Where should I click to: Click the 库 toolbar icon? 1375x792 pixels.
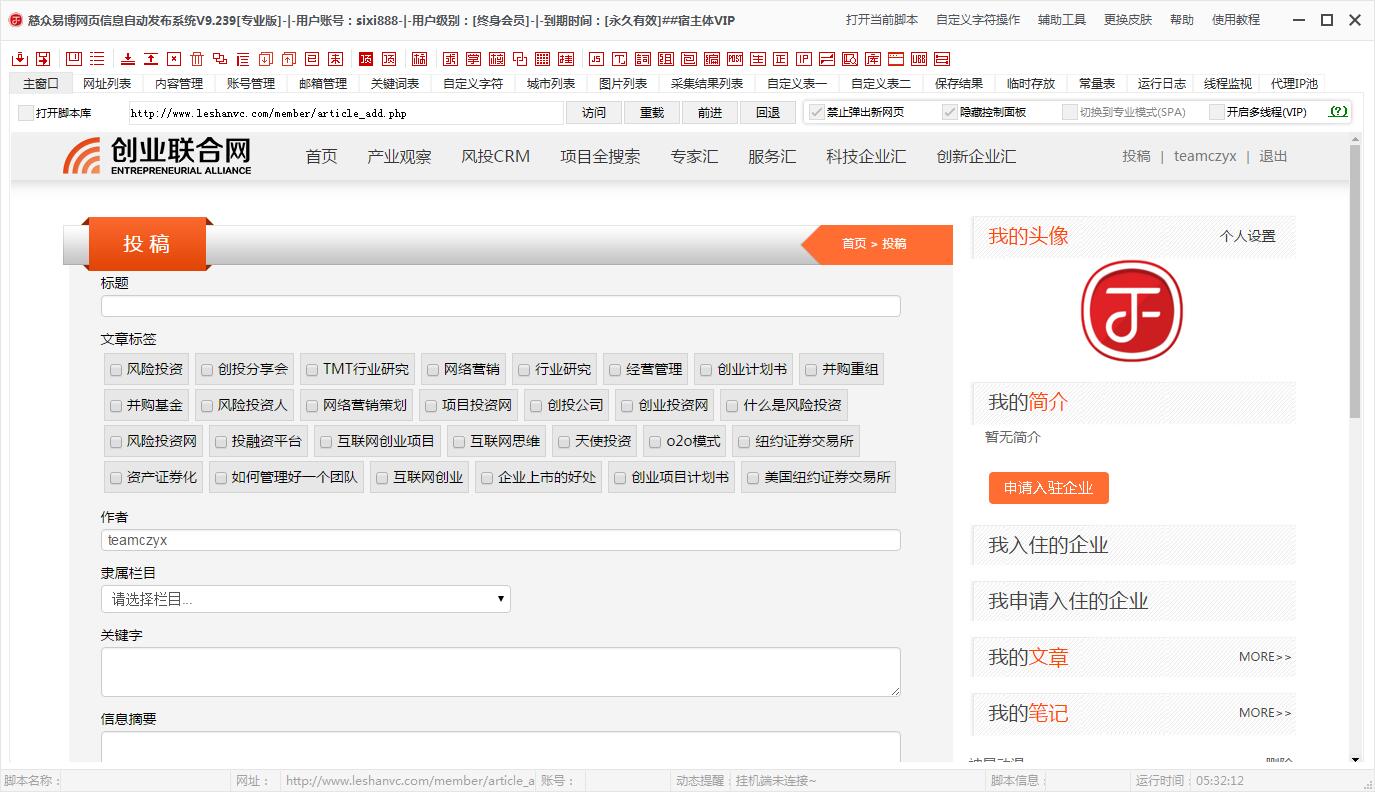(873, 59)
